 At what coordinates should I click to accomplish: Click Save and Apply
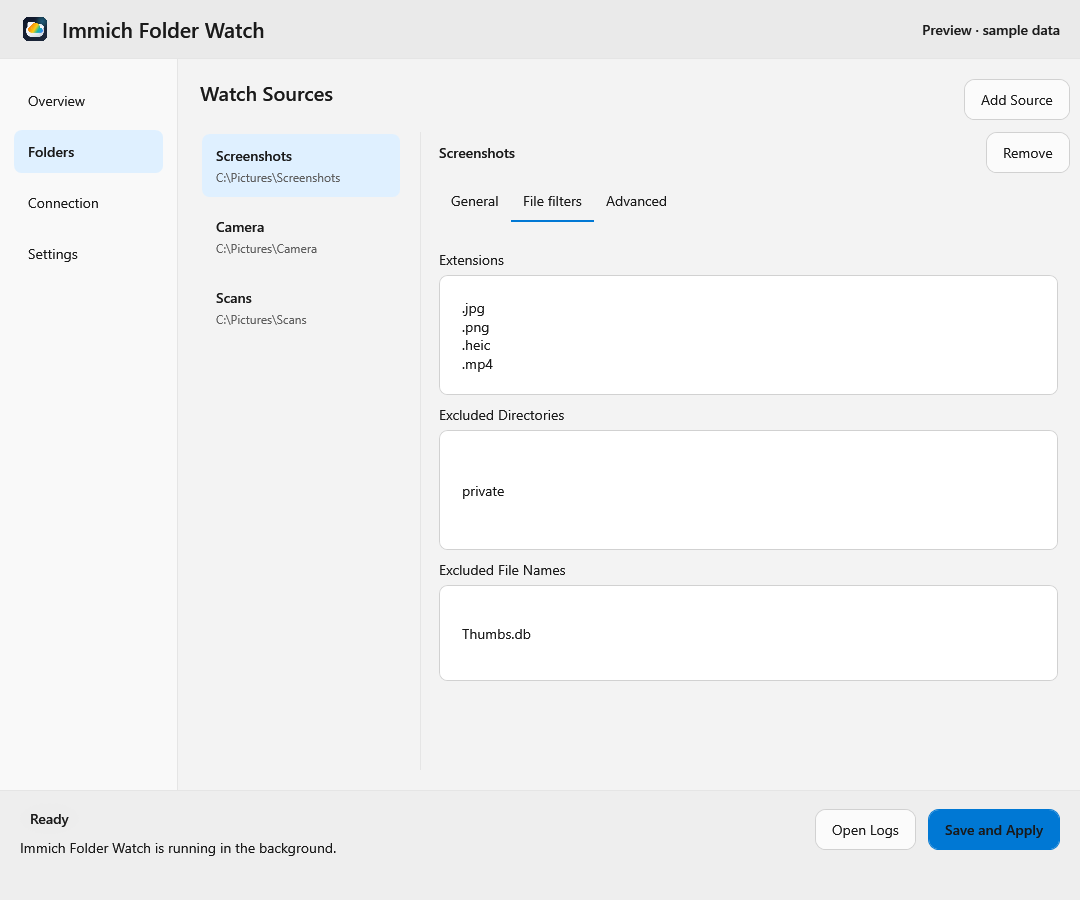994,830
